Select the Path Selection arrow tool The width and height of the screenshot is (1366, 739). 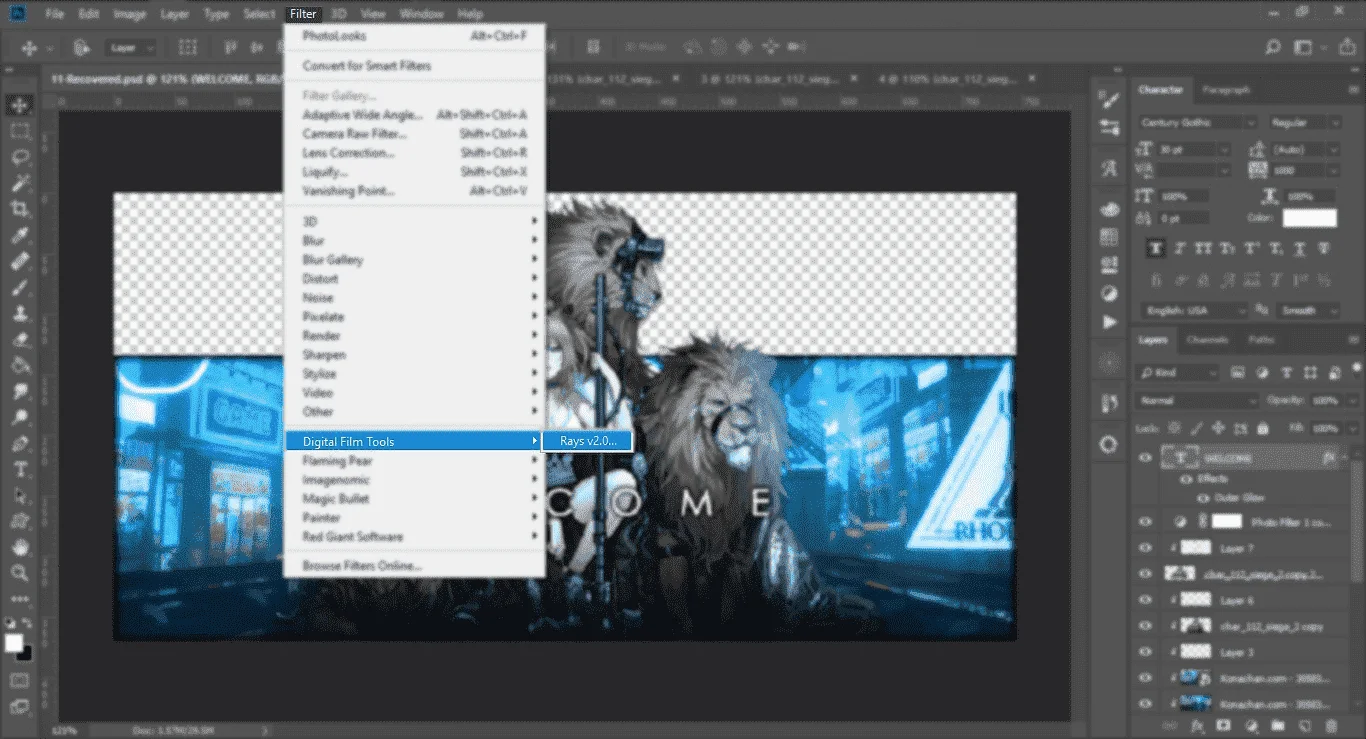tap(19, 495)
